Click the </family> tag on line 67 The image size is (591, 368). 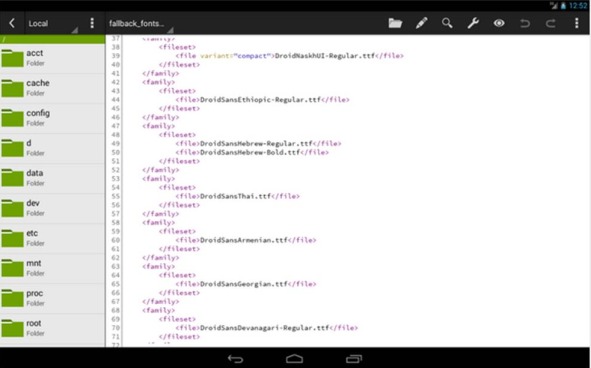[x=161, y=302]
